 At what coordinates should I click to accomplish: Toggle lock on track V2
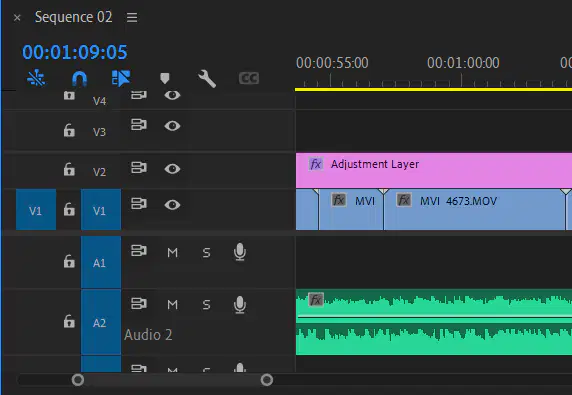coord(69,170)
